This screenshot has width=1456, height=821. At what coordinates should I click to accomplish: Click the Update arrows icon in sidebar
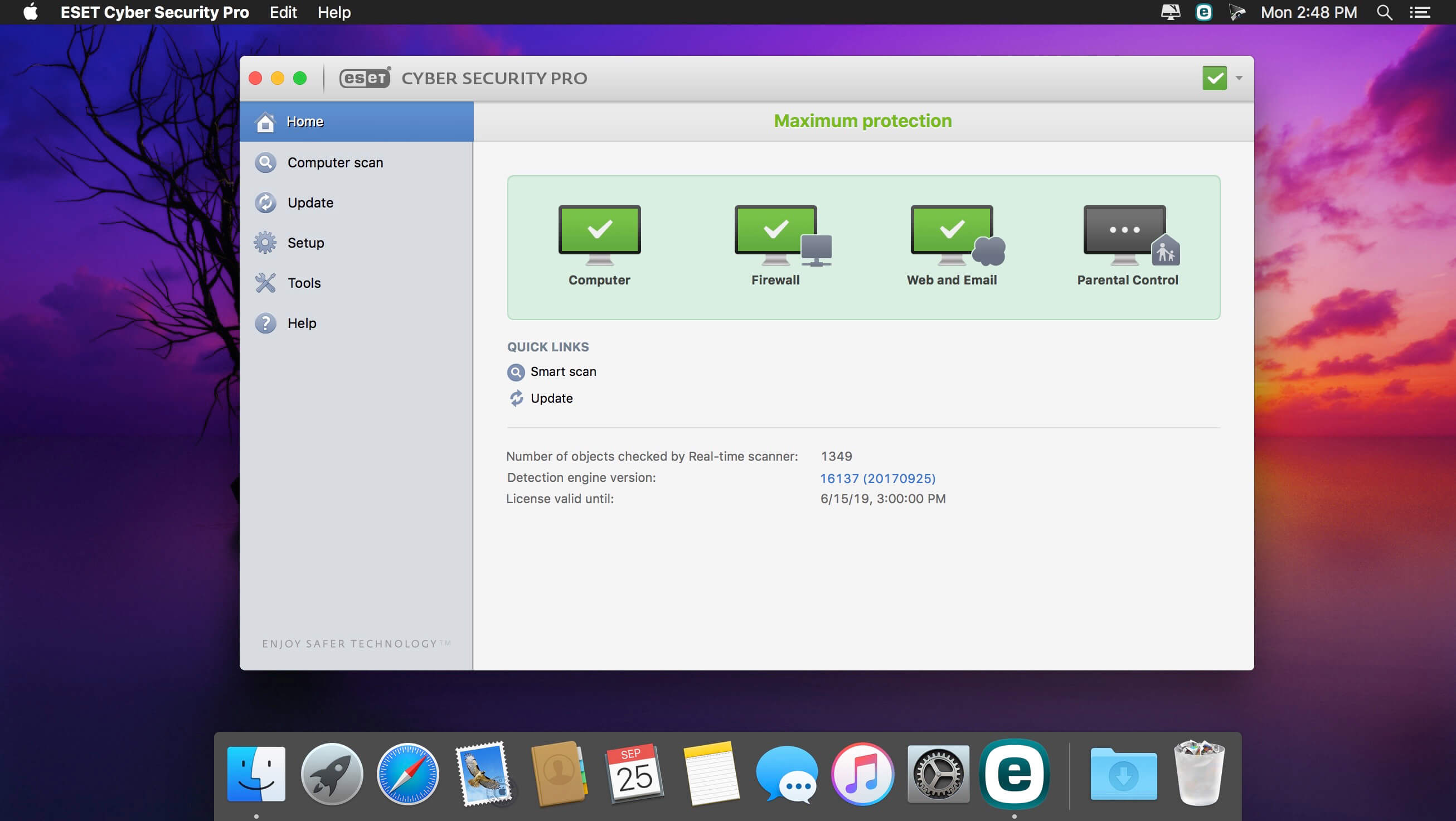click(265, 202)
